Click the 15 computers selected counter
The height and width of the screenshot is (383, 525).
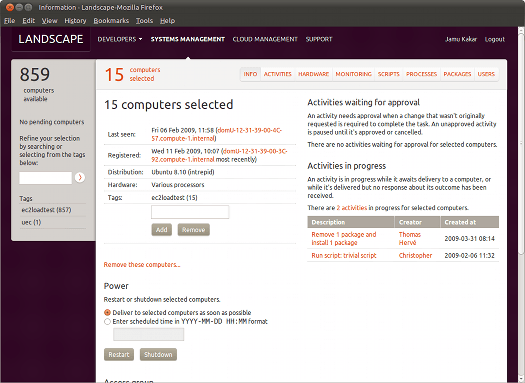(x=133, y=74)
